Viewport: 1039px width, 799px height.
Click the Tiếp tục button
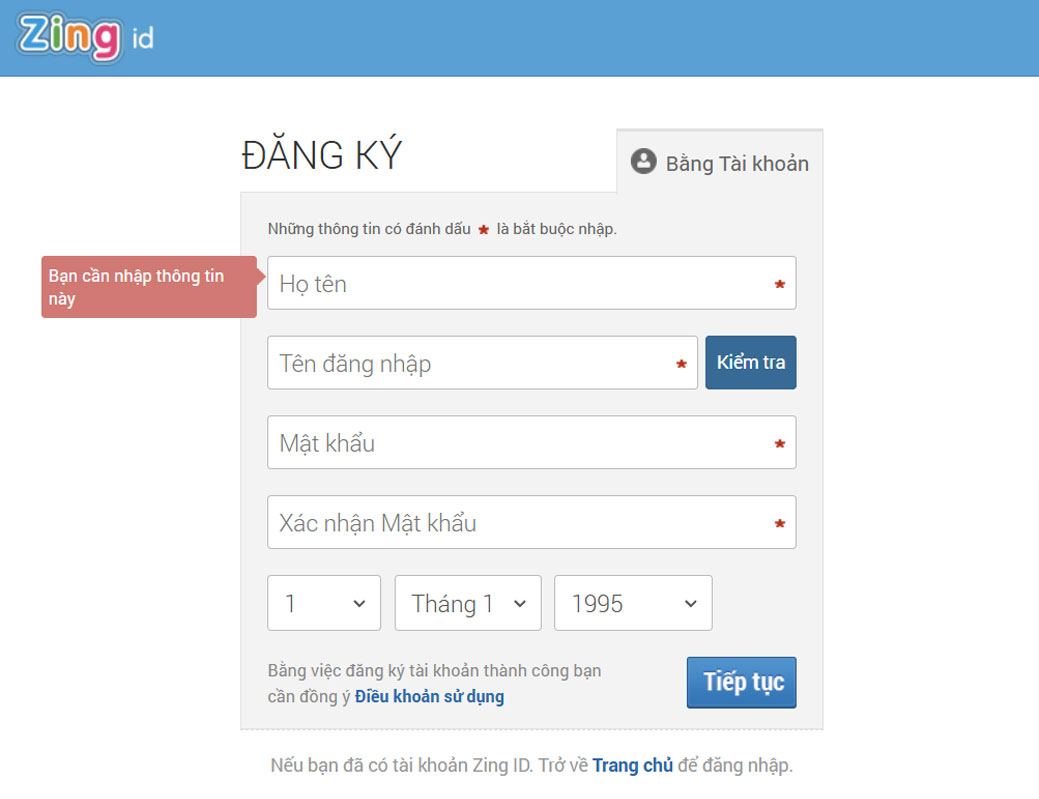pyautogui.click(x=741, y=682)
